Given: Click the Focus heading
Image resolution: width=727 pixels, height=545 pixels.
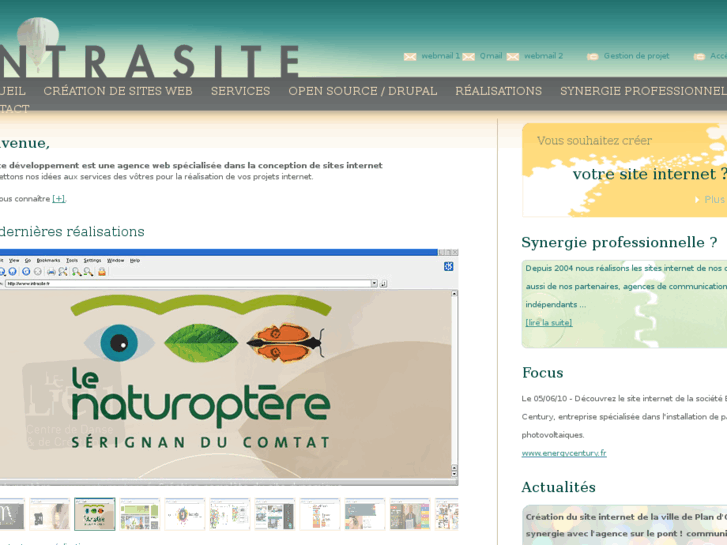Looking at the screenshot, I should click(x=542, y=372).
